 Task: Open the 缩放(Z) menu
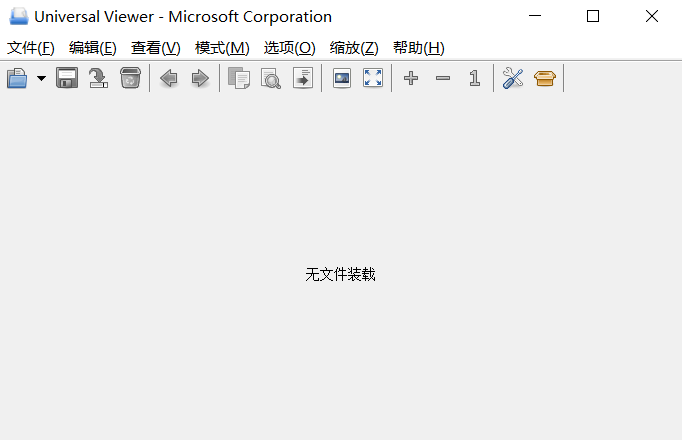[354, 48]
